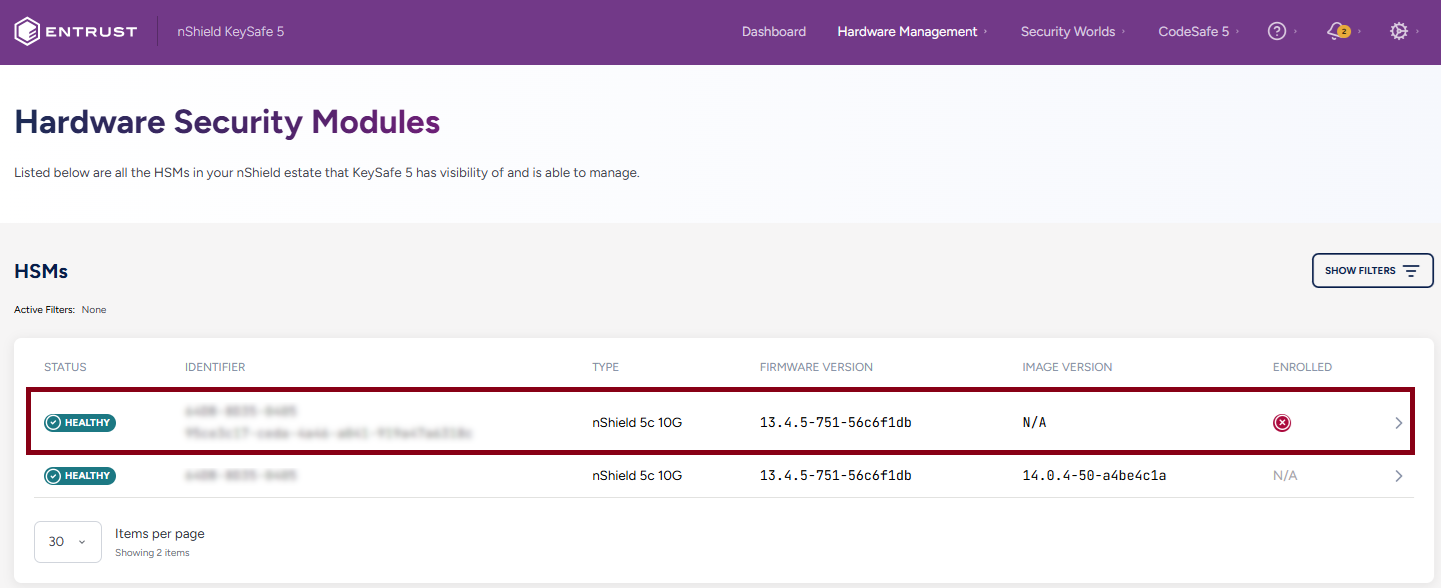
Task: Click the red not-enrolled status icon
Action: point(1282,423)
